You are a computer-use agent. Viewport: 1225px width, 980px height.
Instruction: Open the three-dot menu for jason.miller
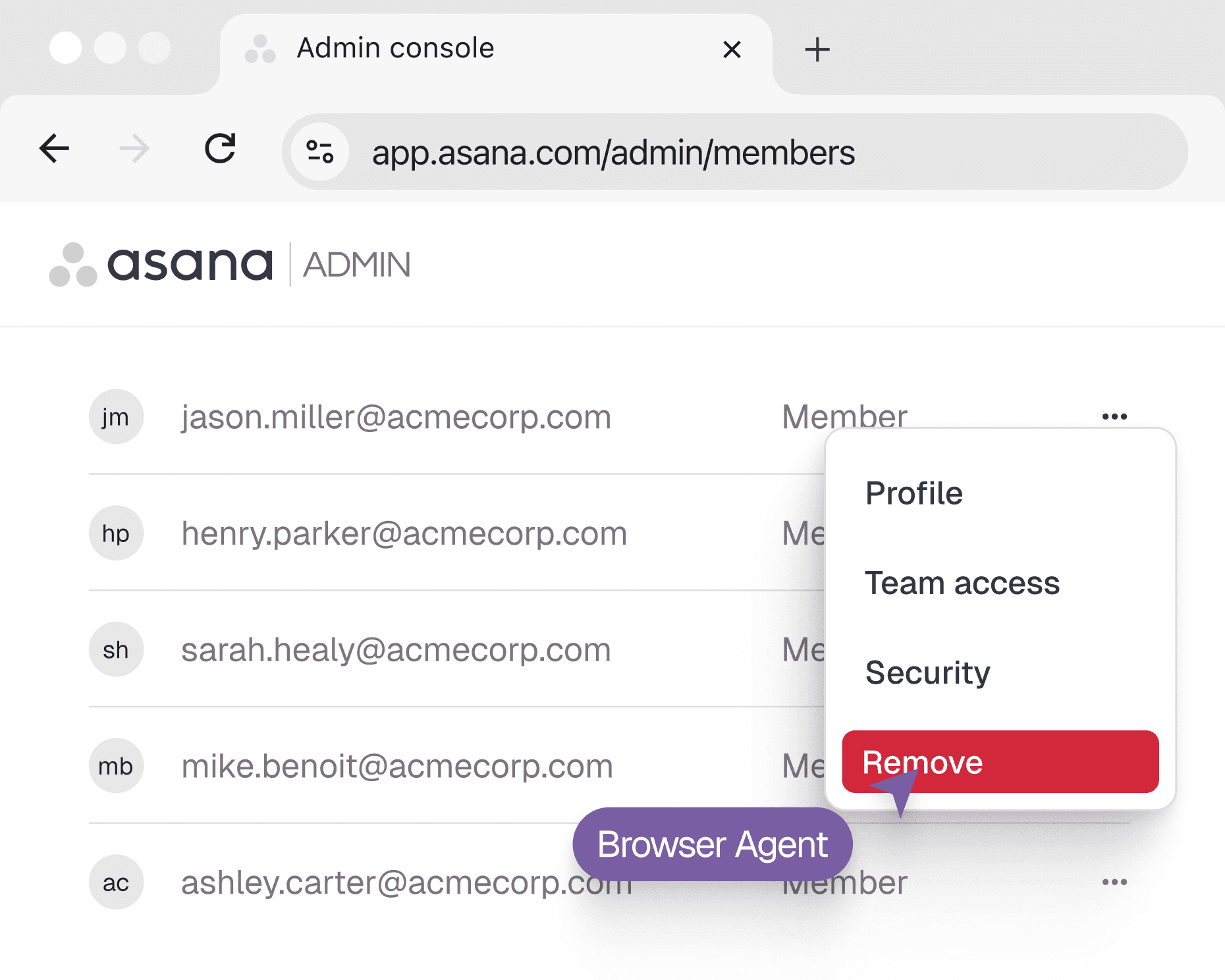click(1114, 416)
